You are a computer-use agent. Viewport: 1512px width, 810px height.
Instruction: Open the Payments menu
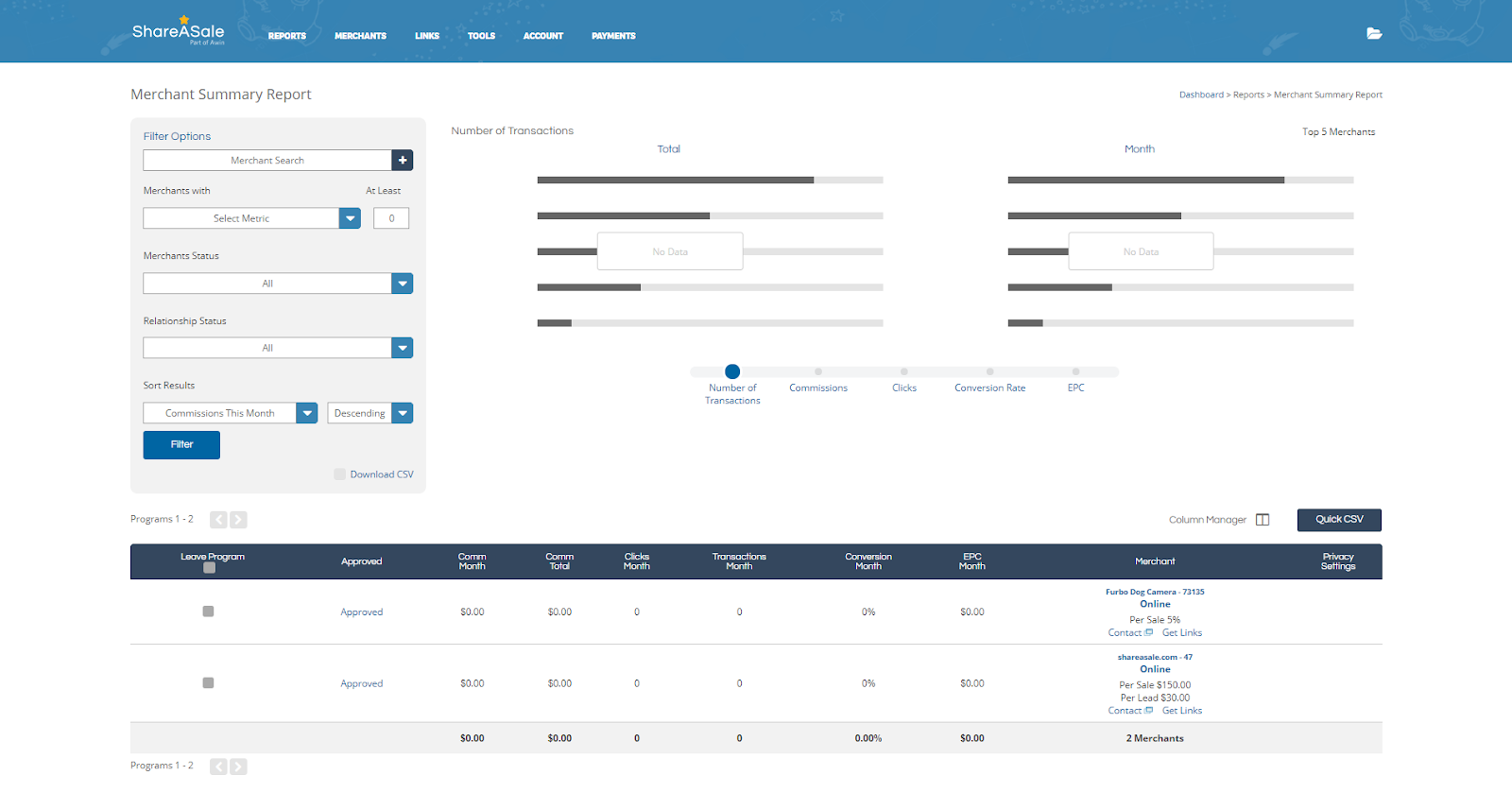point(613,36)
